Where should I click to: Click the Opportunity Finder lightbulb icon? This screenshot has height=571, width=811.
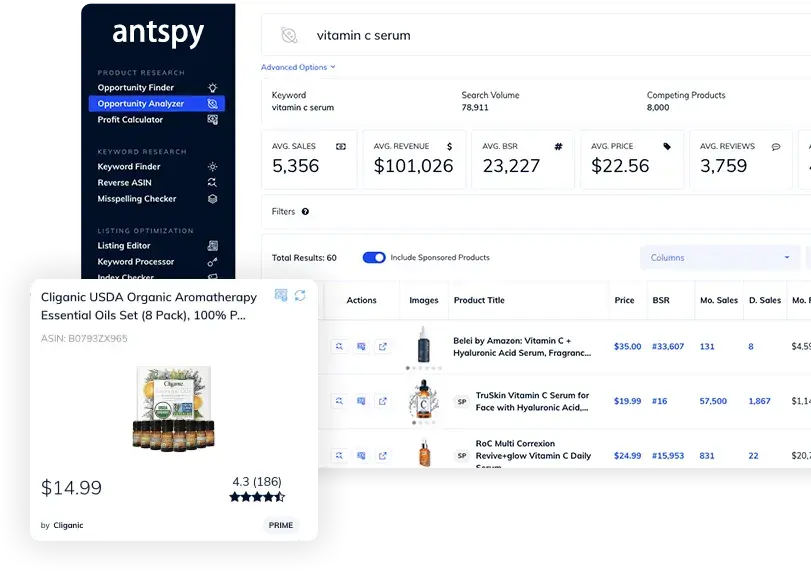[x=213, y=87]
